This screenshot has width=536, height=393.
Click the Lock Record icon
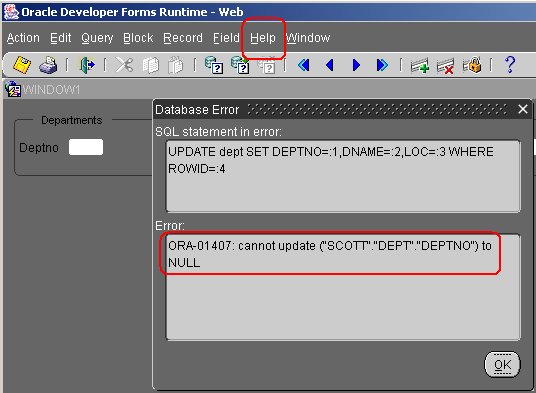click(x=472, y=65)
